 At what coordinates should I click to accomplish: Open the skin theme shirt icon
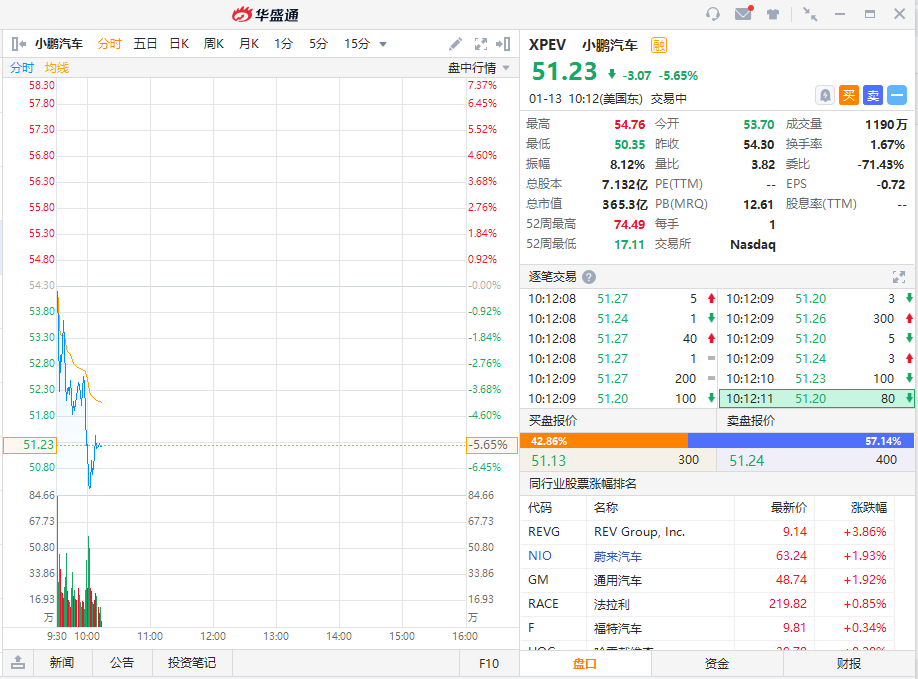(773, 14)
